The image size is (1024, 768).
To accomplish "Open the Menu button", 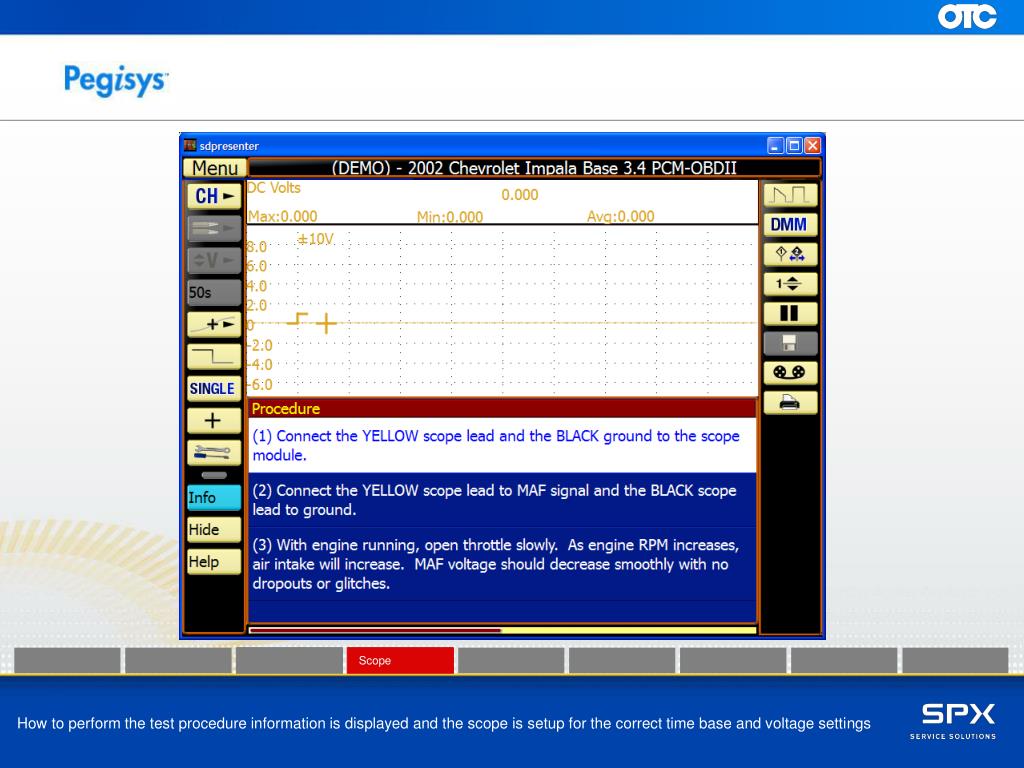I will tap(215, 168).
